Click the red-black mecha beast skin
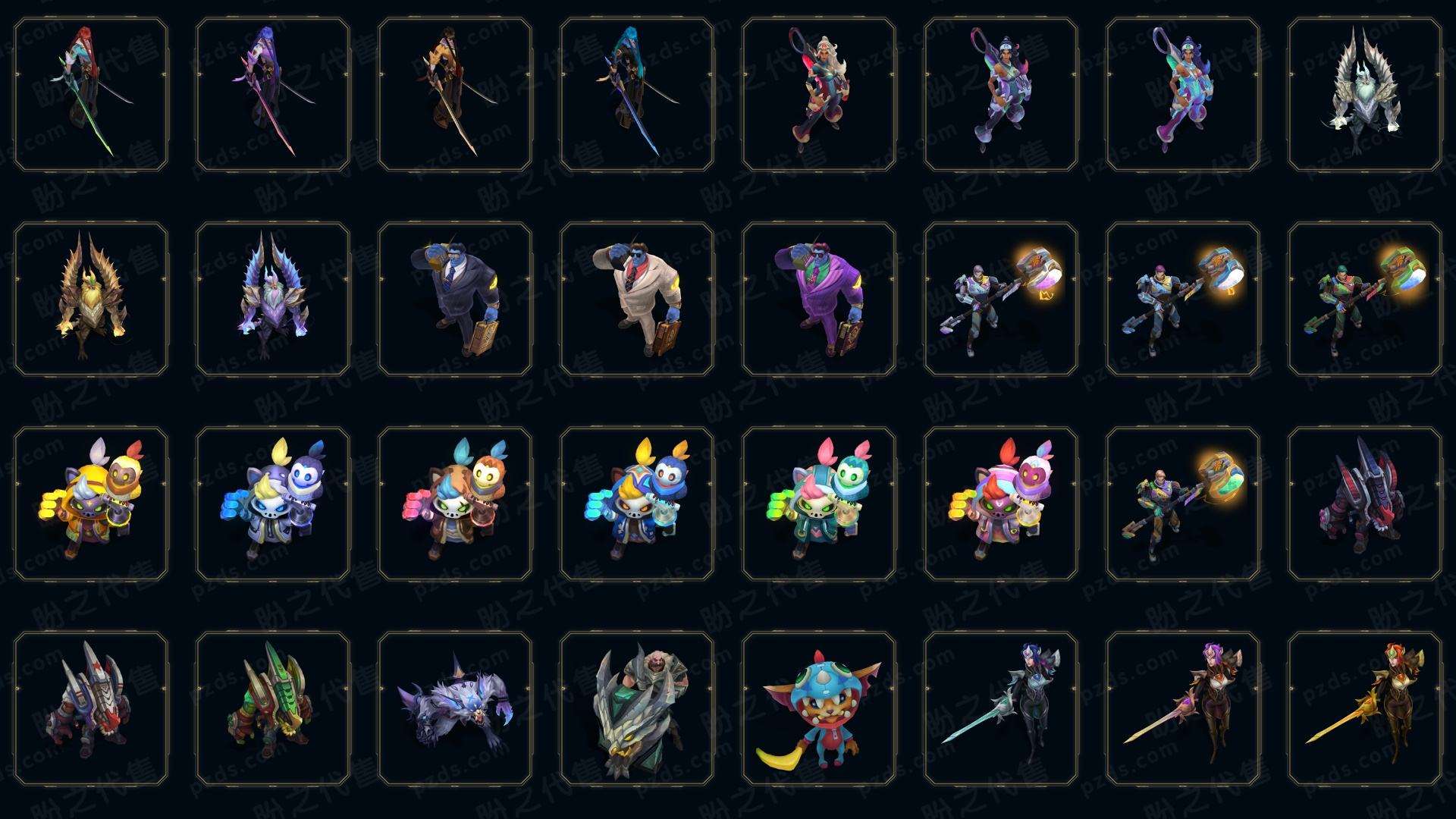The height and width of the screenshot is (819, 1456). point(1365,504)
